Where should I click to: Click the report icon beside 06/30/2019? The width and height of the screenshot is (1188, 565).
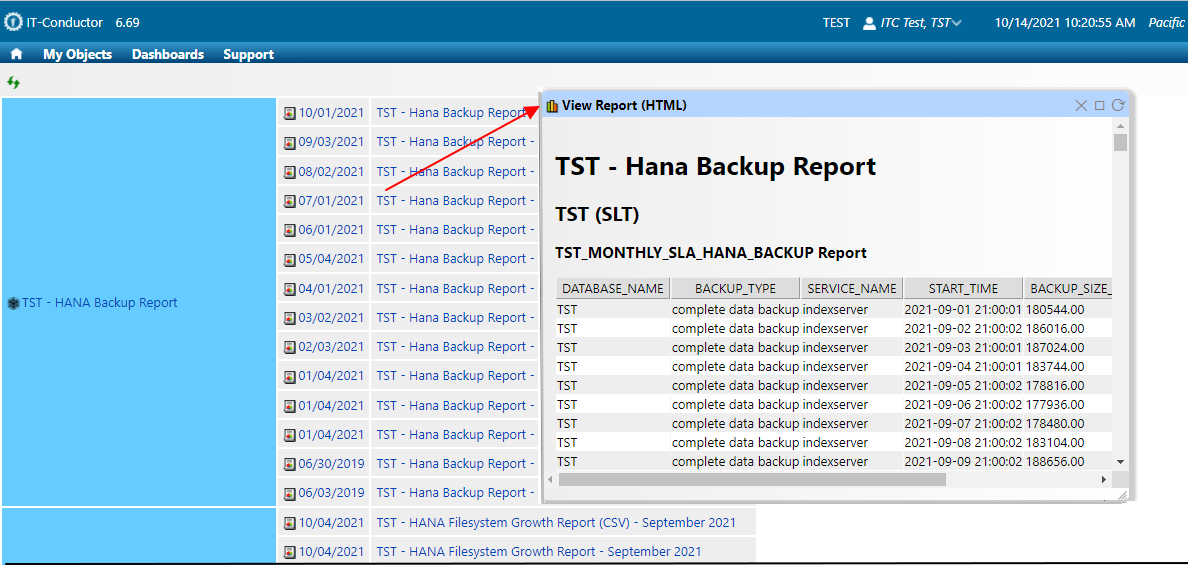coord(290,464)
